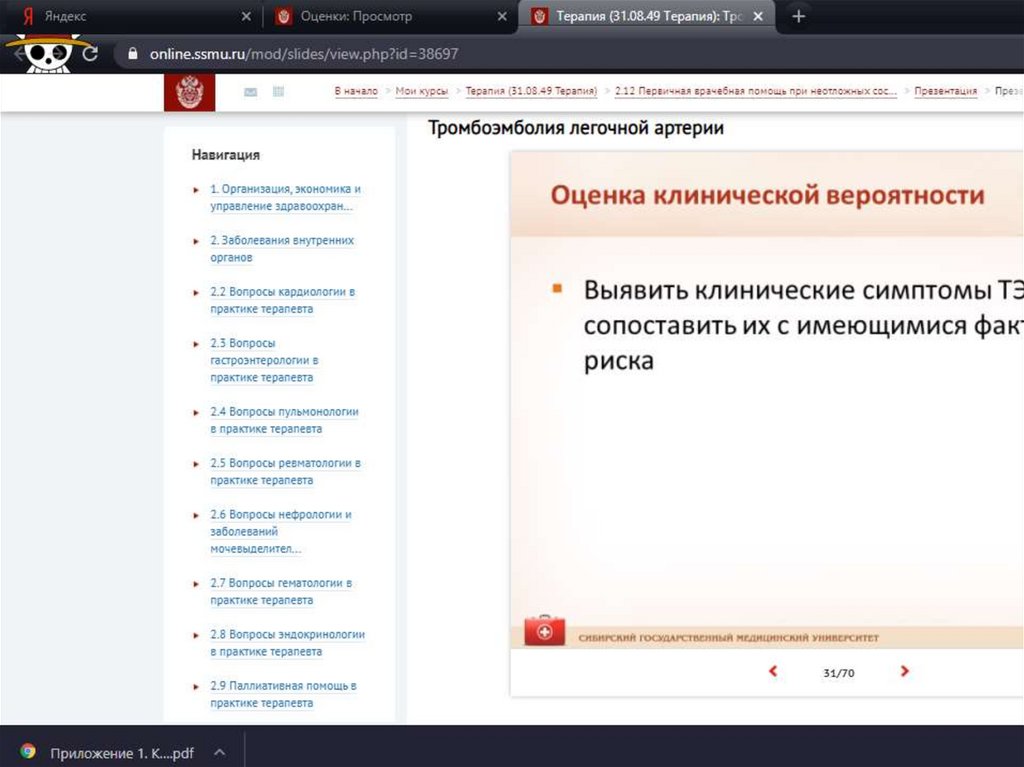Expand the 2.2 Вопросы кардиологии section arrow
The image size is (1024, 767).
[195, 292]
